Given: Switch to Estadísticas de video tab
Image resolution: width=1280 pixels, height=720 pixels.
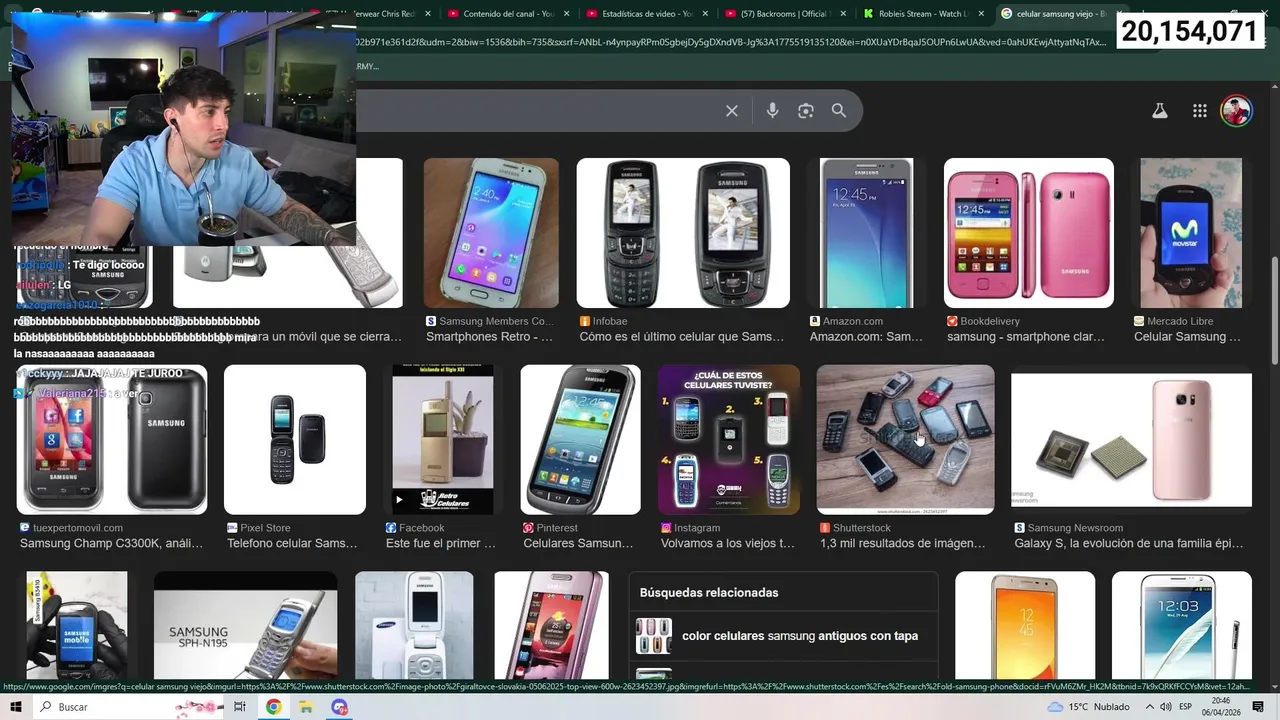Looking at the screenshot, I should coord(646,14).
